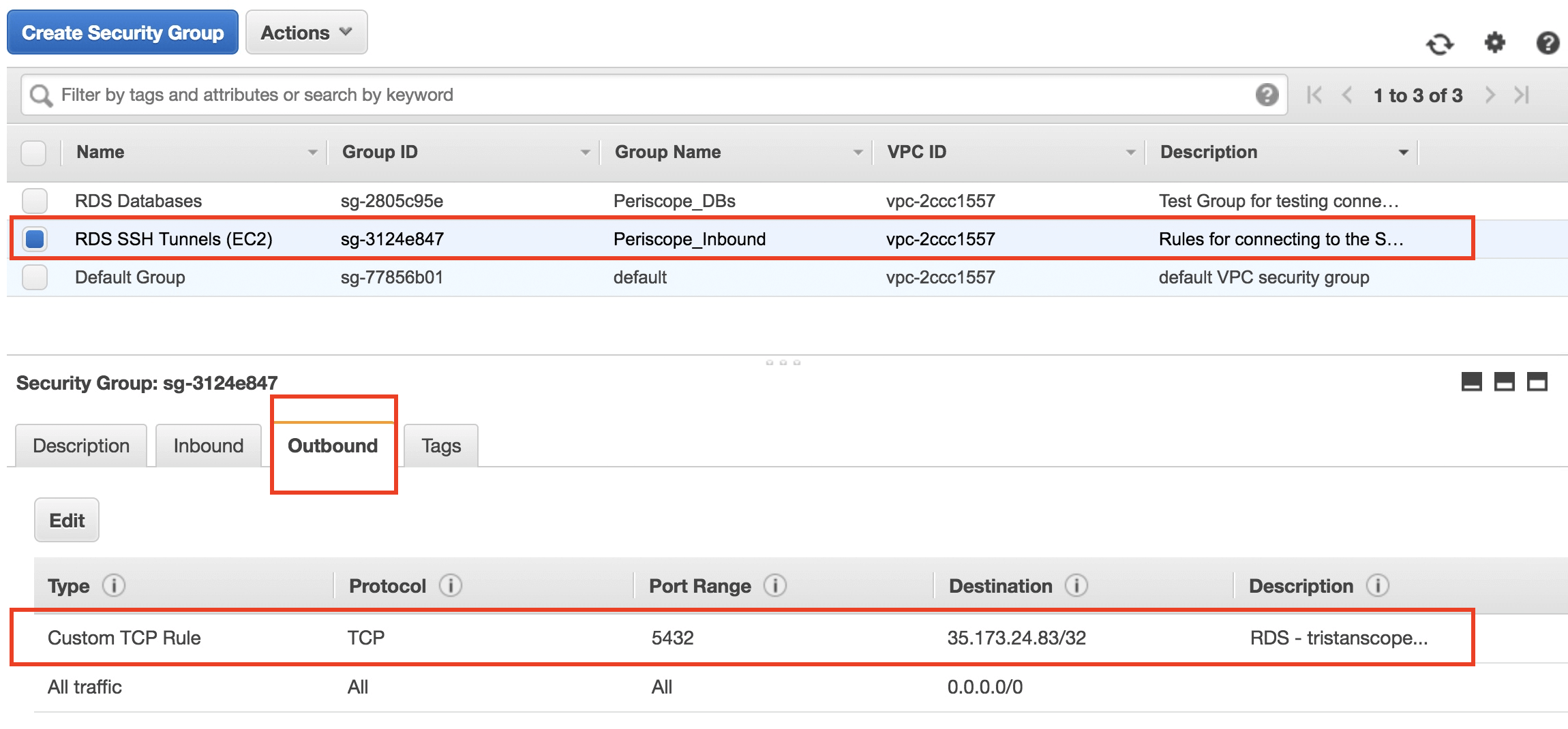1568x729 pixels.
Task: Switch to the Inbound tab
Action: tap(209, 446)
